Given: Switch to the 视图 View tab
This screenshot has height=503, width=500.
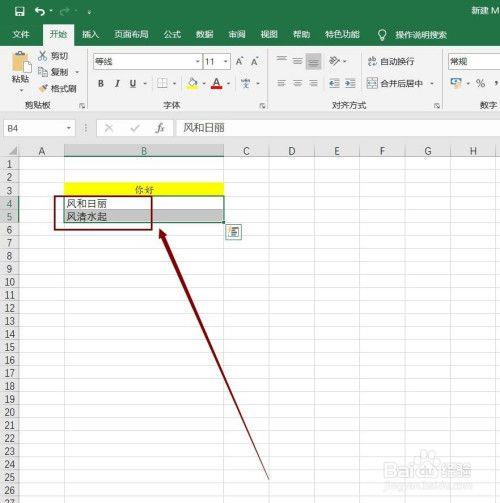Looking at the screenshot, I should coord(269,34).
